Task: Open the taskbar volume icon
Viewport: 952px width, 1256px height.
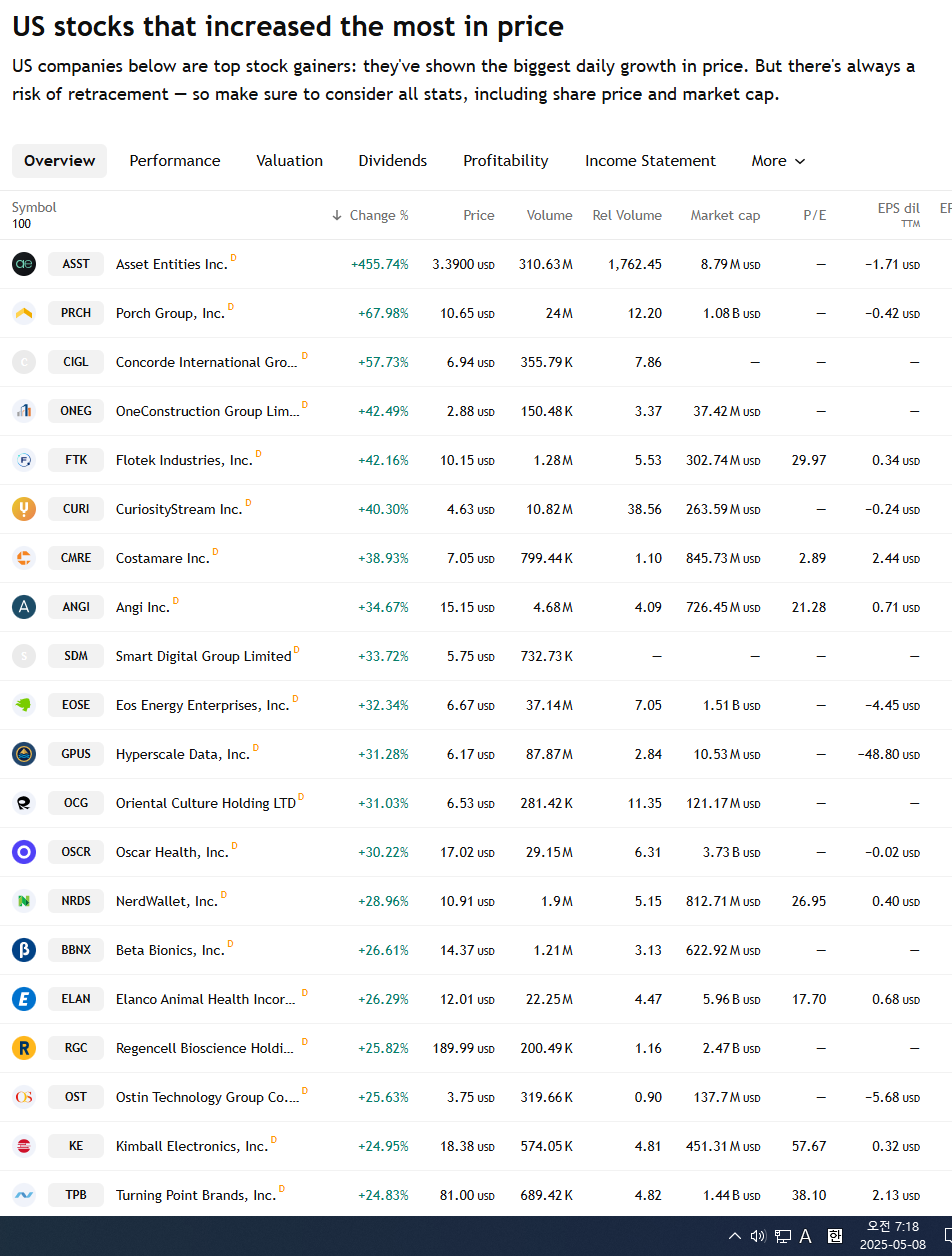Action: (x=758, y=1236)
